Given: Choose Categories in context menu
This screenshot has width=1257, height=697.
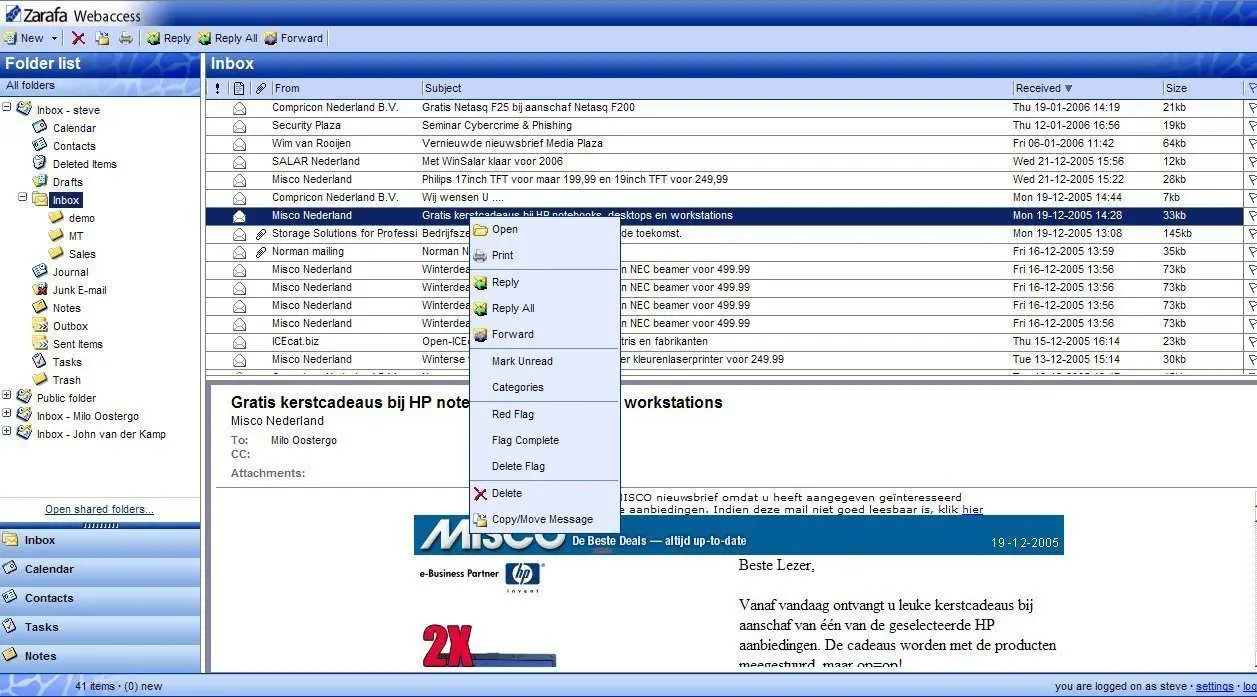Looking at the screenshot, I should 545,387.
